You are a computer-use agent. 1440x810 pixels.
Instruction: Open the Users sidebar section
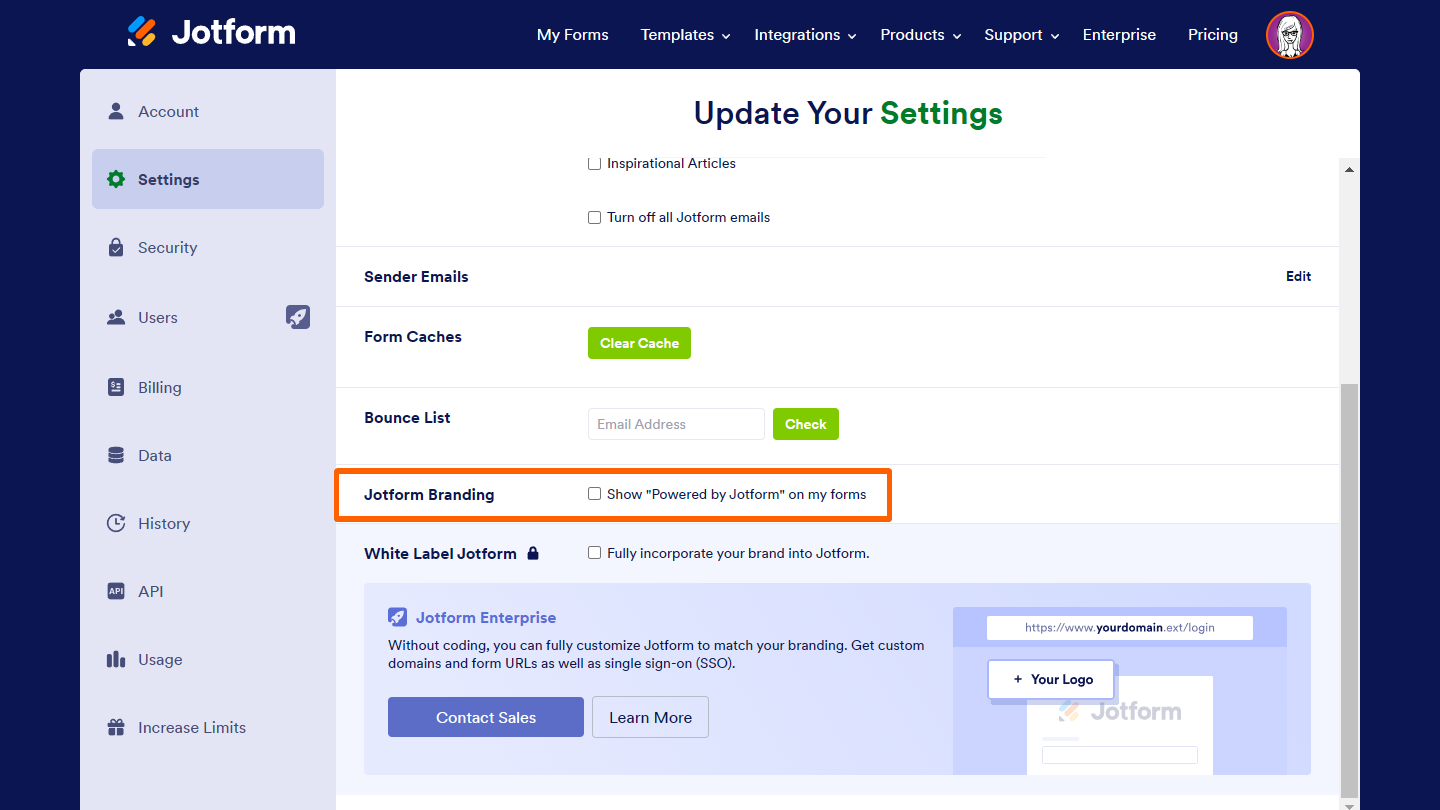[x=208, y=317]
